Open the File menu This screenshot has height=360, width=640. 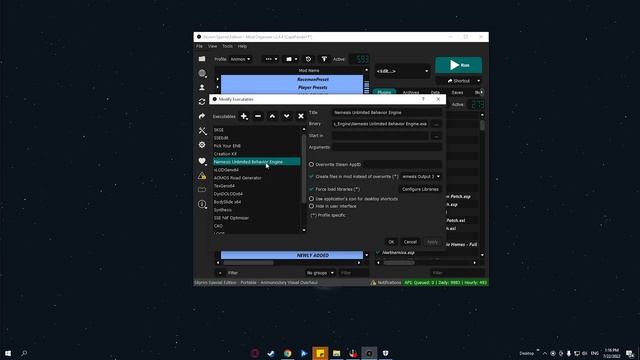tap(199, 46)
